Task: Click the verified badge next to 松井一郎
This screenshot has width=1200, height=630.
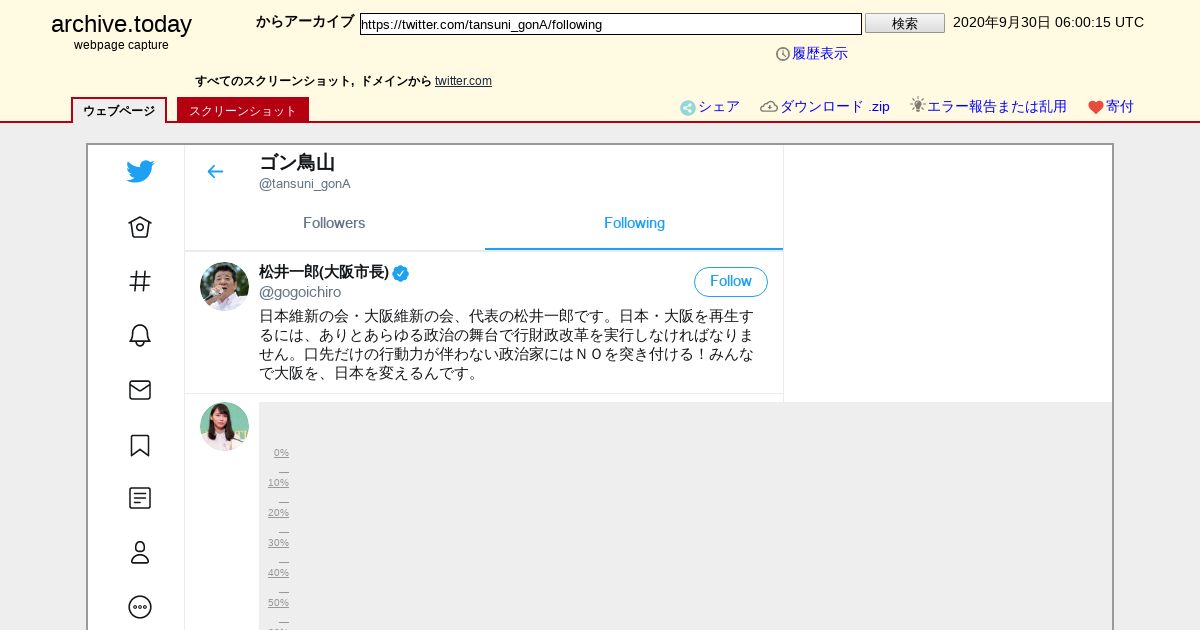Action: pos(400,273)
